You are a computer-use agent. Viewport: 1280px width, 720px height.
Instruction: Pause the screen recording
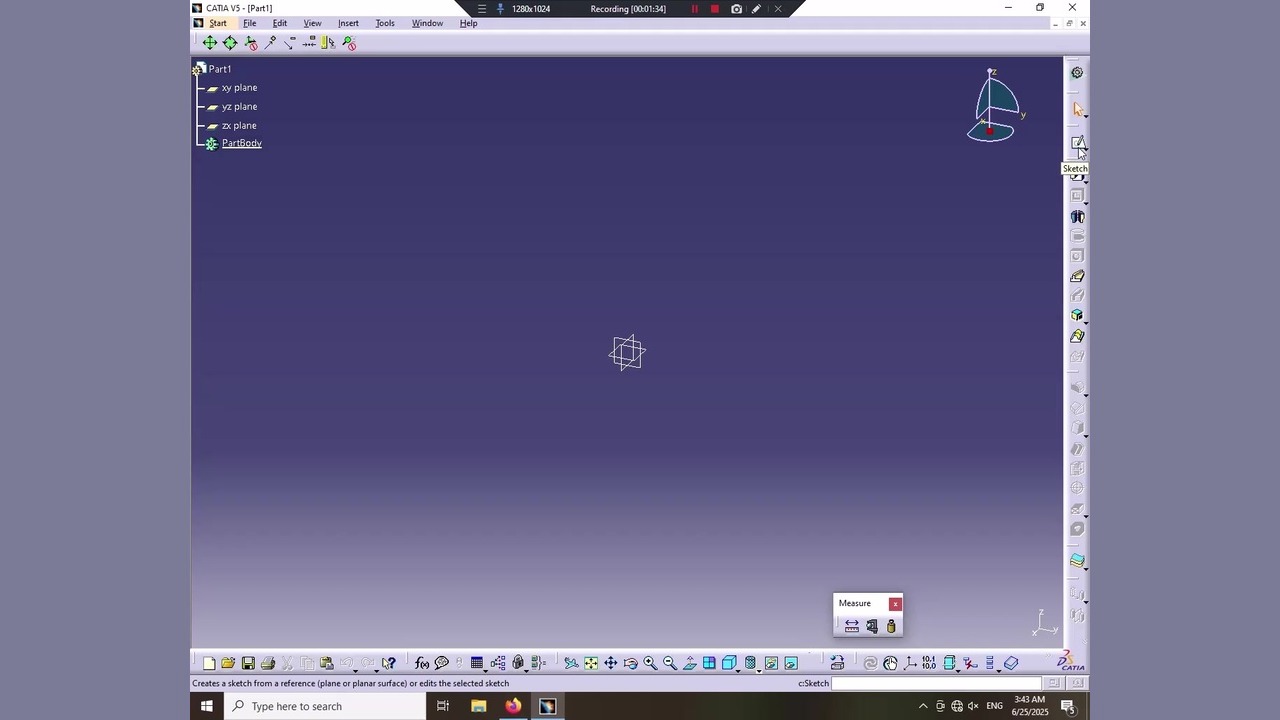click(695, 9)
